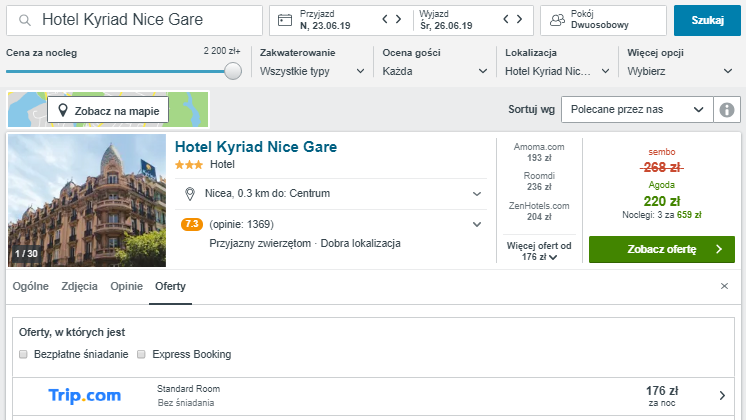Open the Trip.com offer arrow

(x=722, y=395)
